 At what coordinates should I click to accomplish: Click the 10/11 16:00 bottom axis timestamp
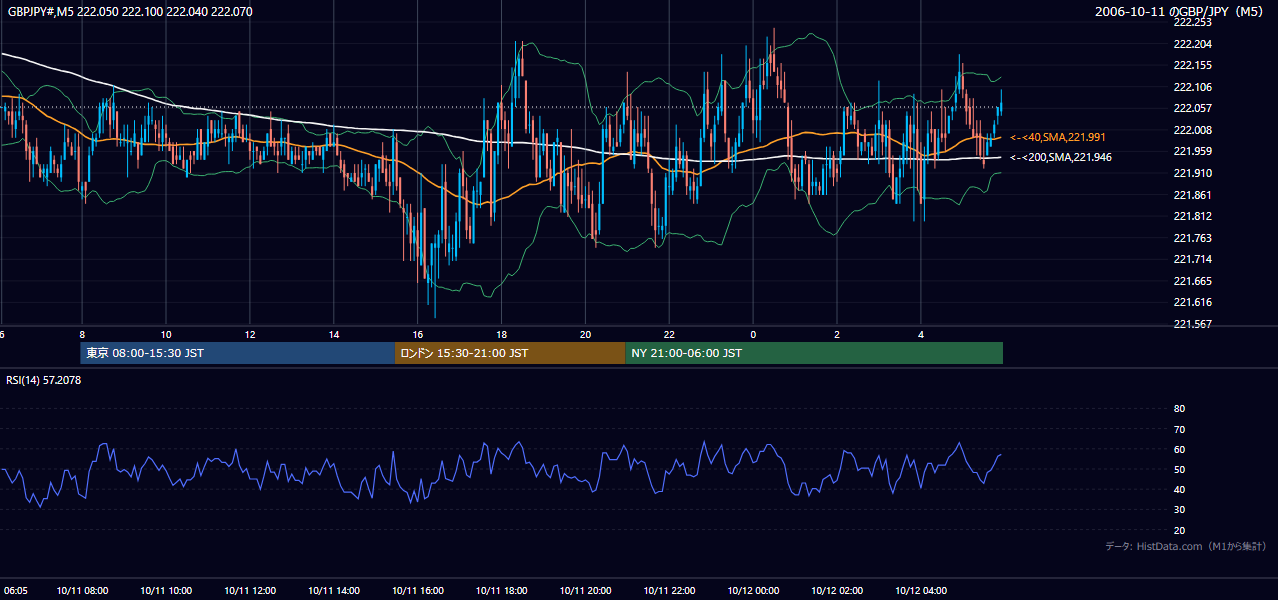(x=418, y=590)
